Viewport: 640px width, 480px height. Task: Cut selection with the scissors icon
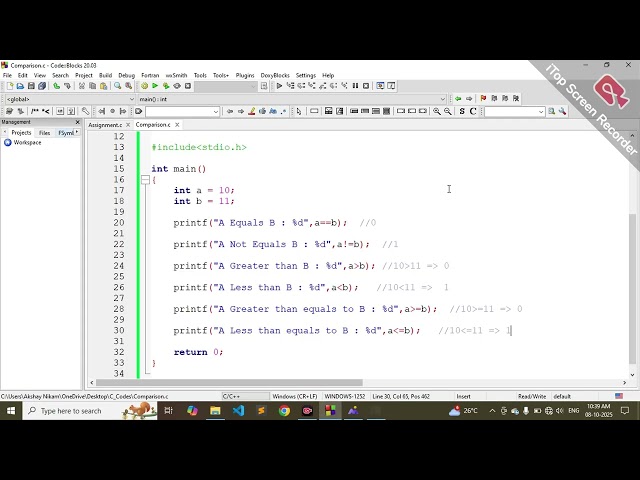click(82, 86)
